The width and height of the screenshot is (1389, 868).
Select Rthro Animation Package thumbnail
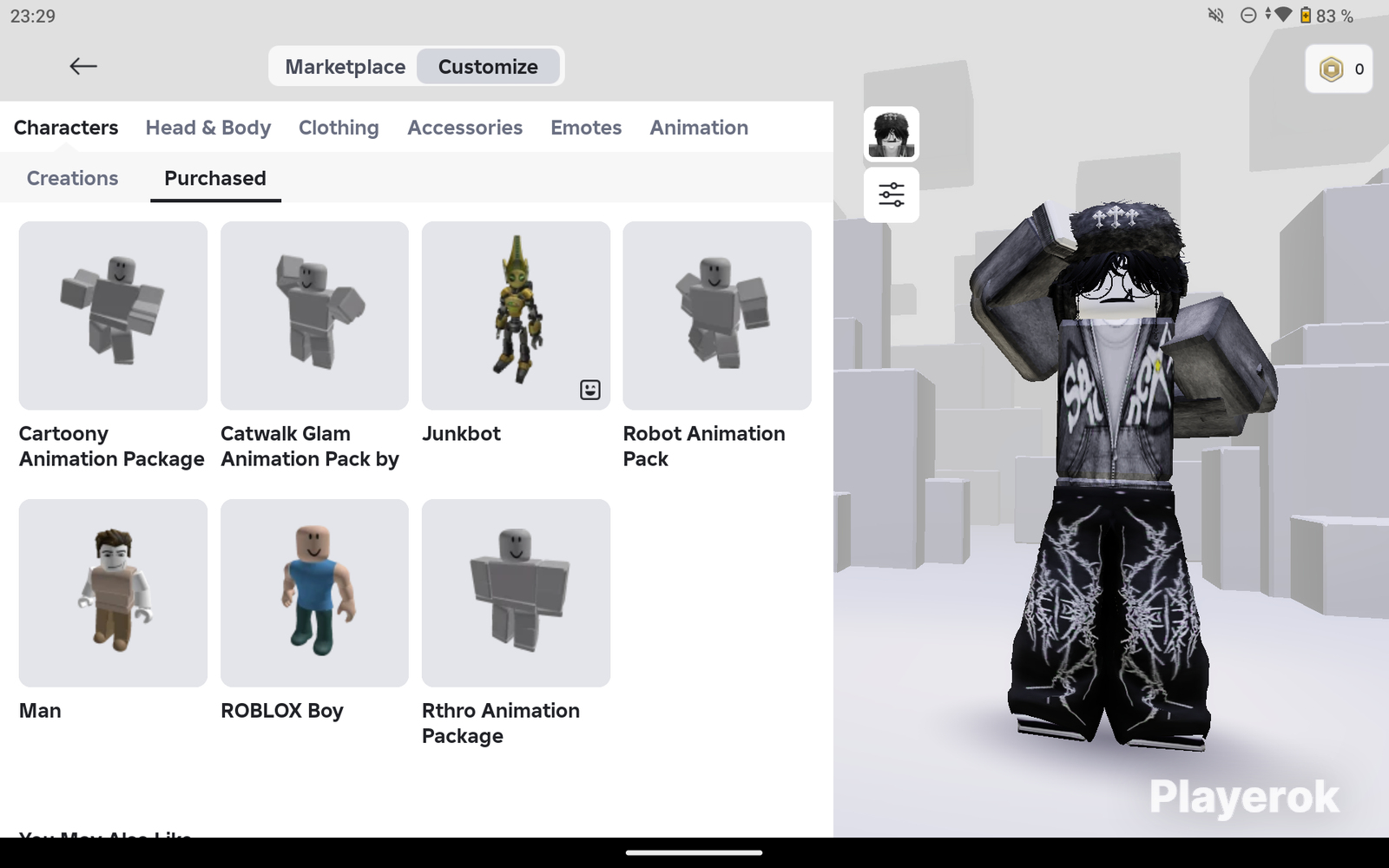coord(516,593)
